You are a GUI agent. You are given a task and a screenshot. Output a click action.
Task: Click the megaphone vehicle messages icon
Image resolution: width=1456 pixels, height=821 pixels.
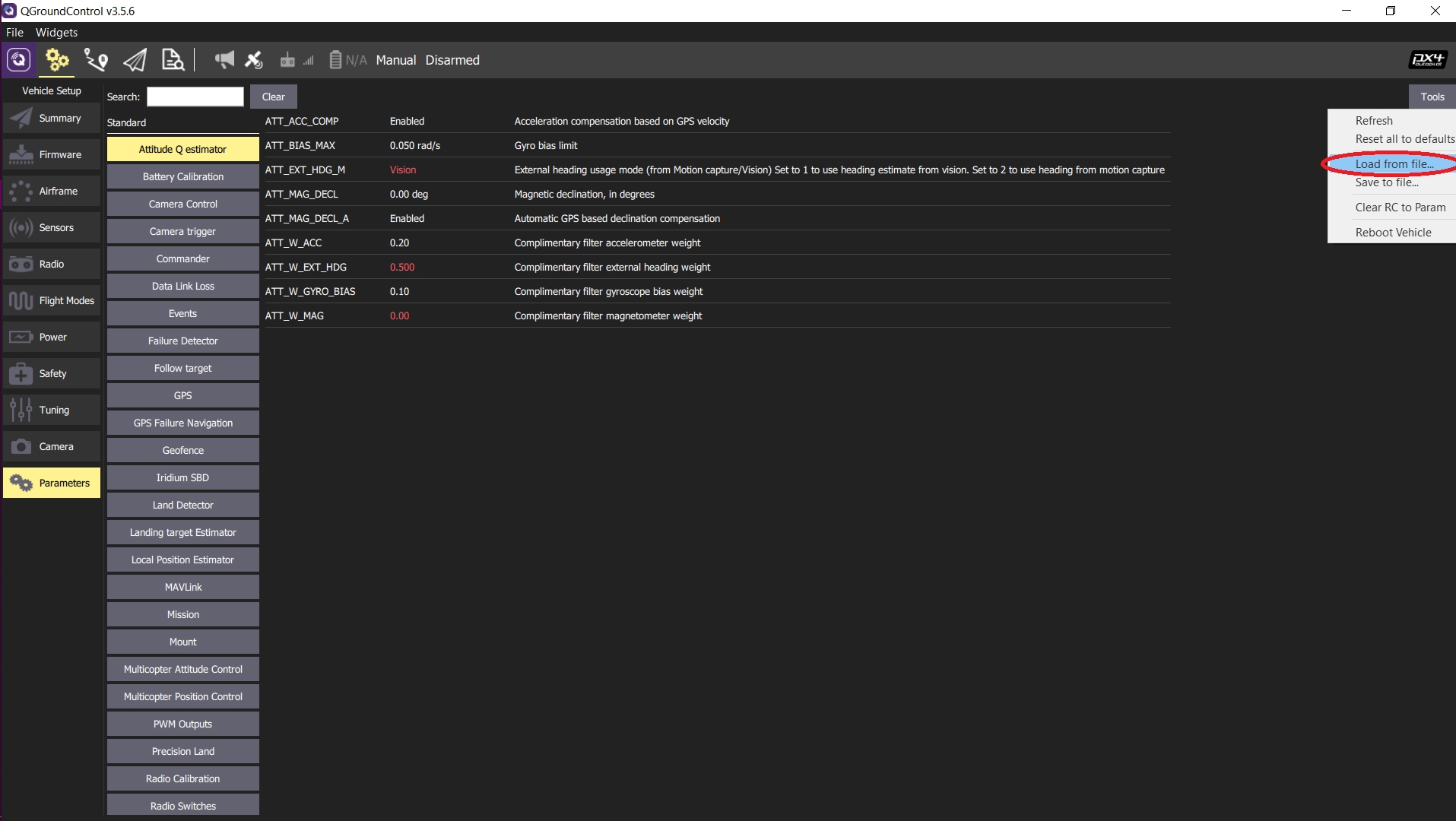[224, 60]
